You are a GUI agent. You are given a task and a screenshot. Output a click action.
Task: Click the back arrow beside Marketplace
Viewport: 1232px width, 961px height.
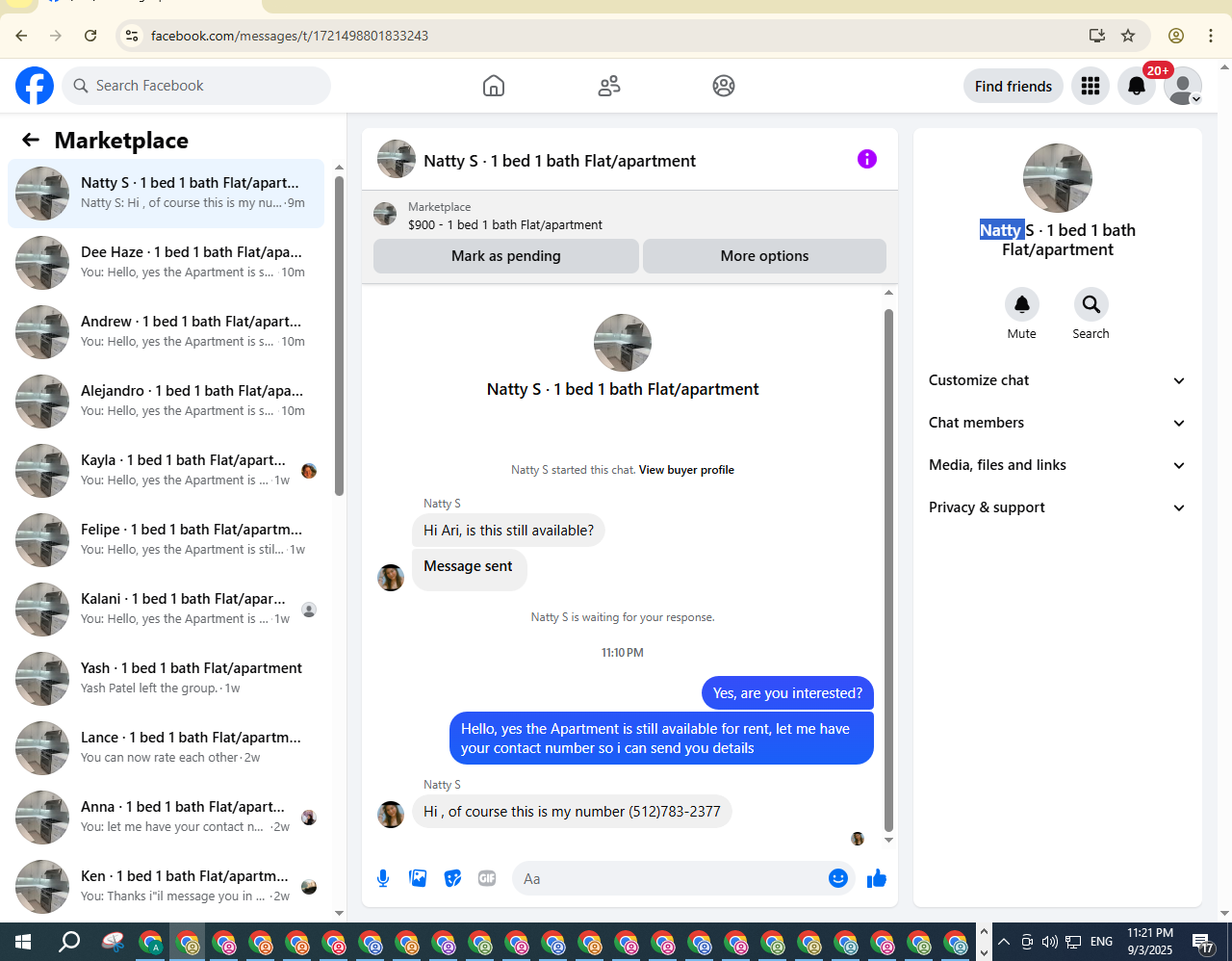[31, 141]
